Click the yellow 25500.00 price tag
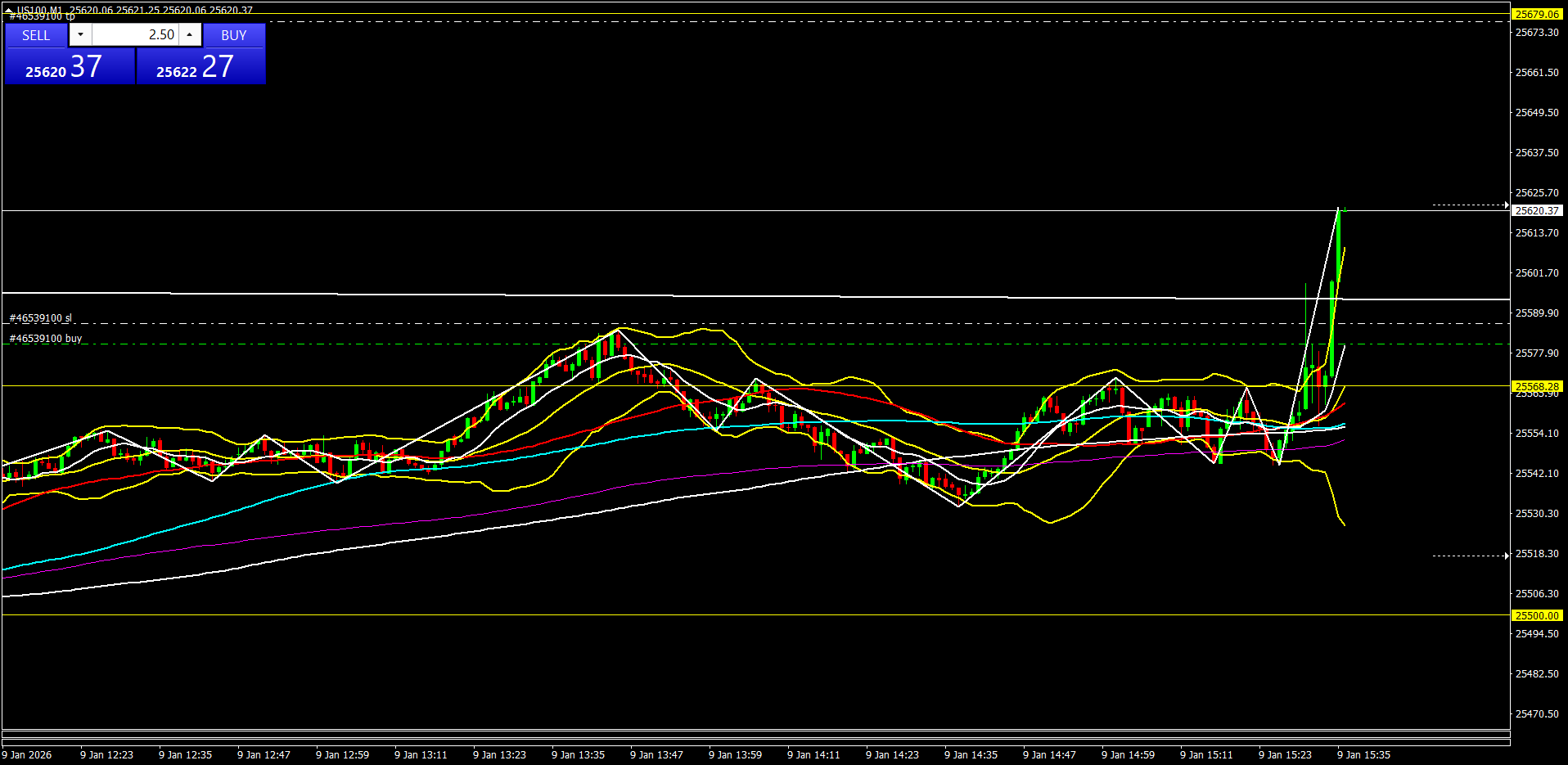This screenshot has height=765, width=1568. [x=1536, y=615]
